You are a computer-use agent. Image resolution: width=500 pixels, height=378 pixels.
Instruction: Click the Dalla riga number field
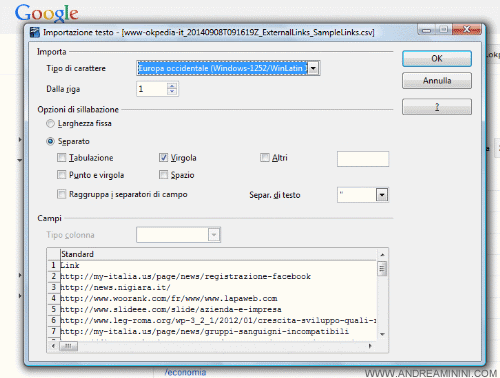(152, 89)
